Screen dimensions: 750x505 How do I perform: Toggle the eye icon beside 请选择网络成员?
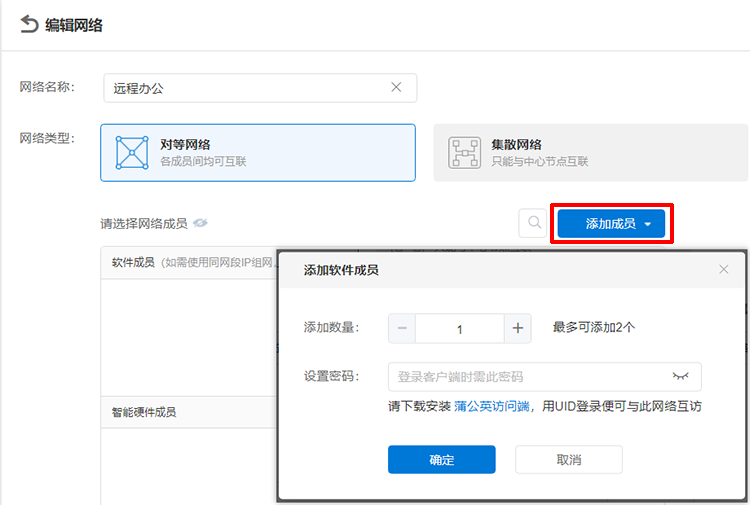(200, 223)
